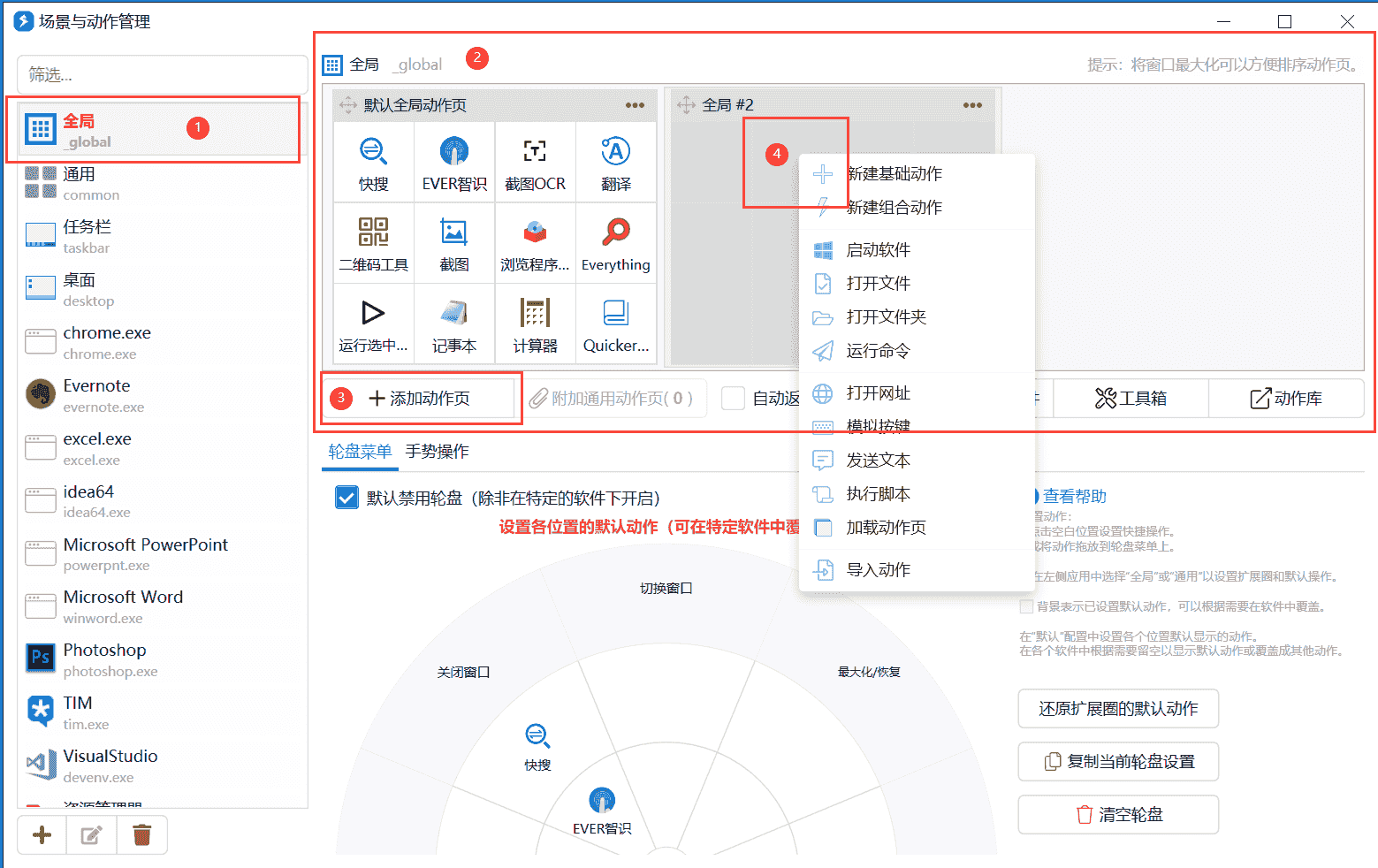1378x868 pixels.
Task: Select Microsoft PowerPoint scene
Action: coord(161,553)
